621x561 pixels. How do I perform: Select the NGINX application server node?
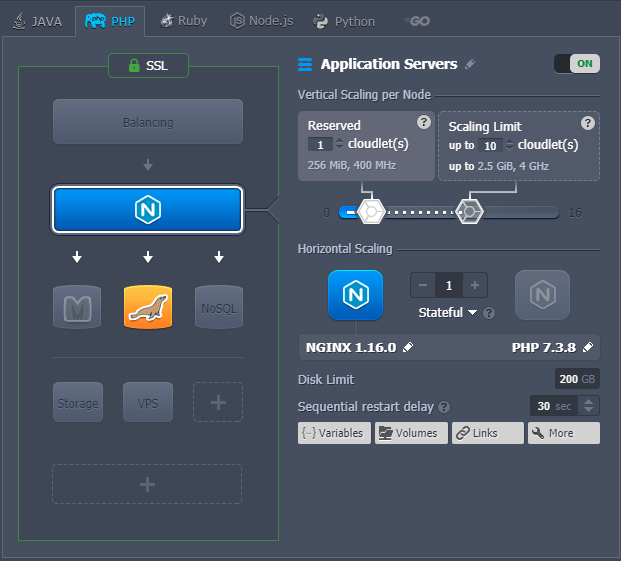coord(148,210)
